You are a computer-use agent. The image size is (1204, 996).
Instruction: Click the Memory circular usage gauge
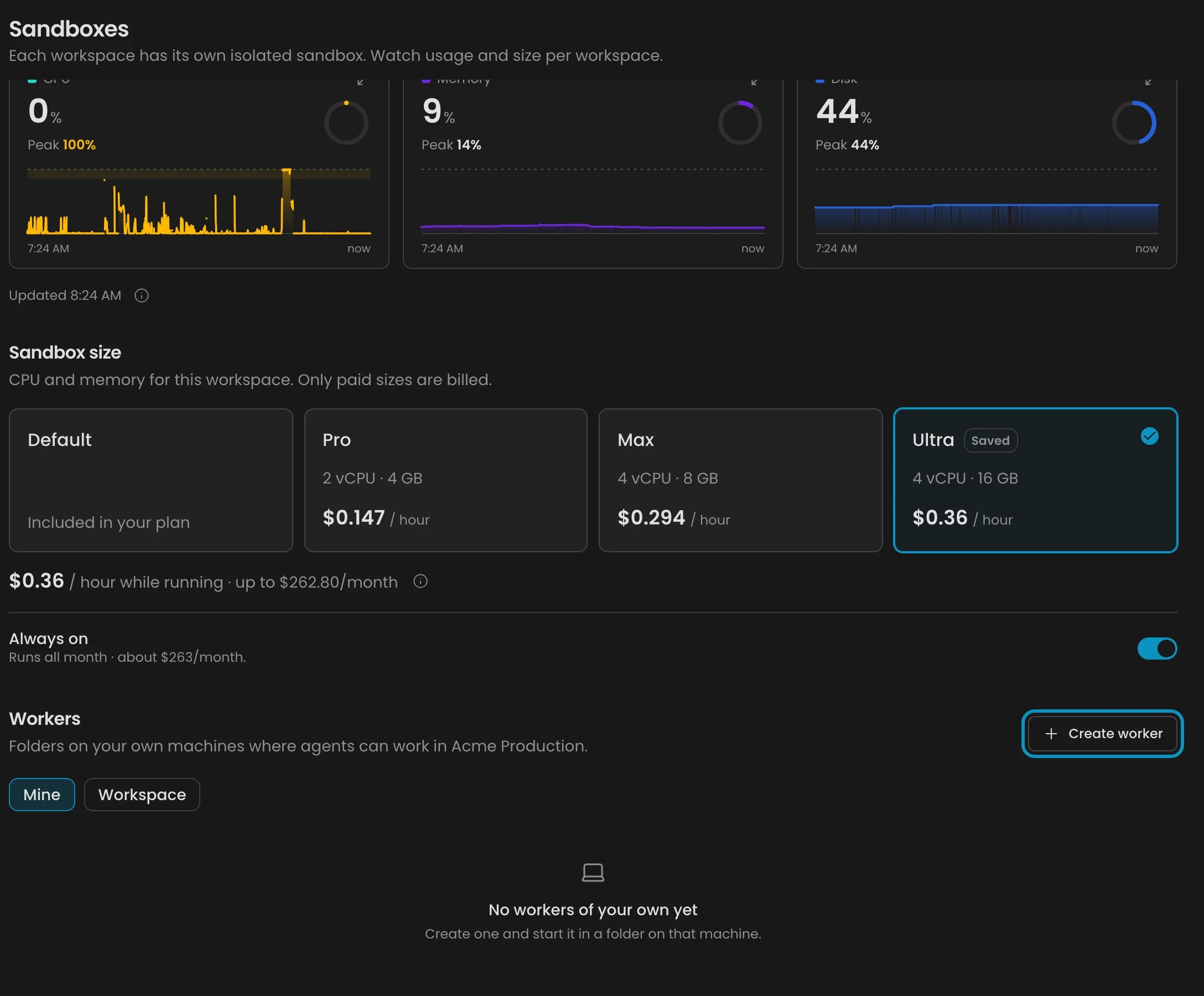[740, 123]
